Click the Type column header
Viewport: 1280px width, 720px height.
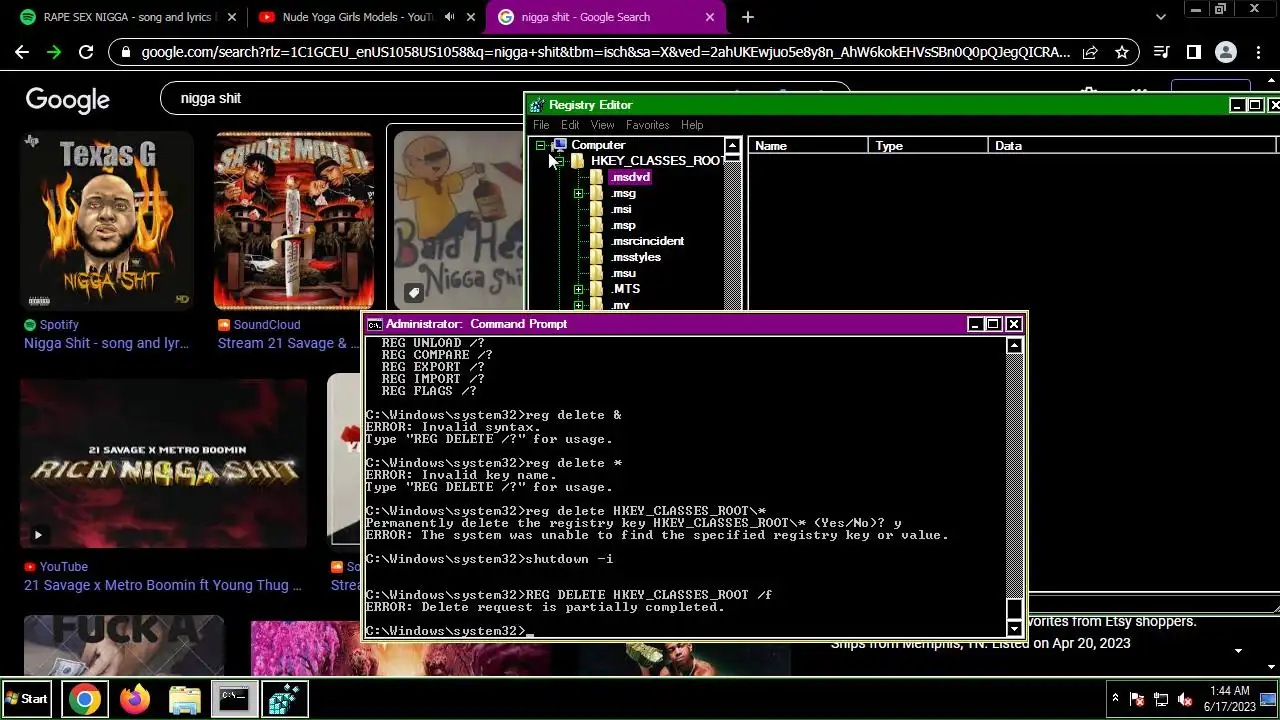pos(928,146)
